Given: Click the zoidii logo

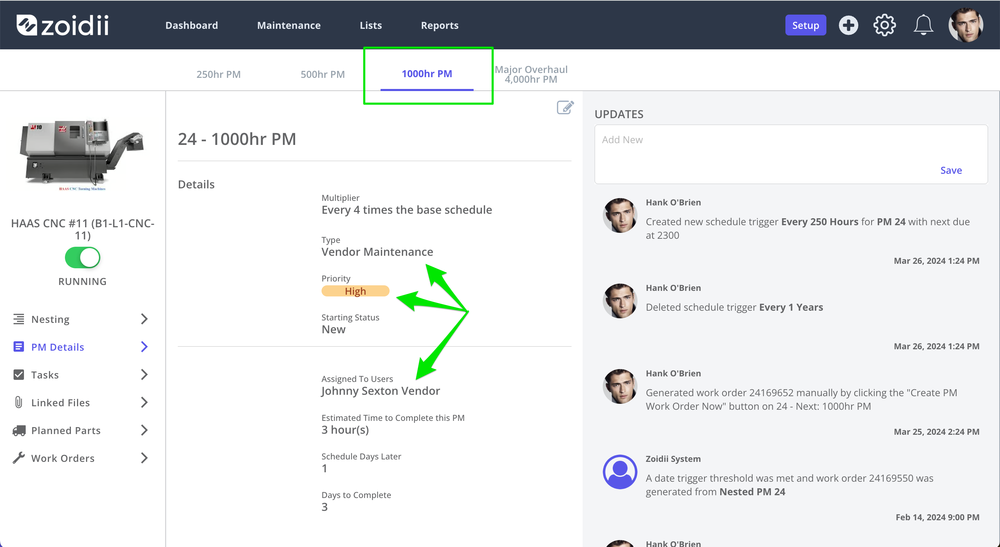Looking at the screenshot, I should click(62, 26).
